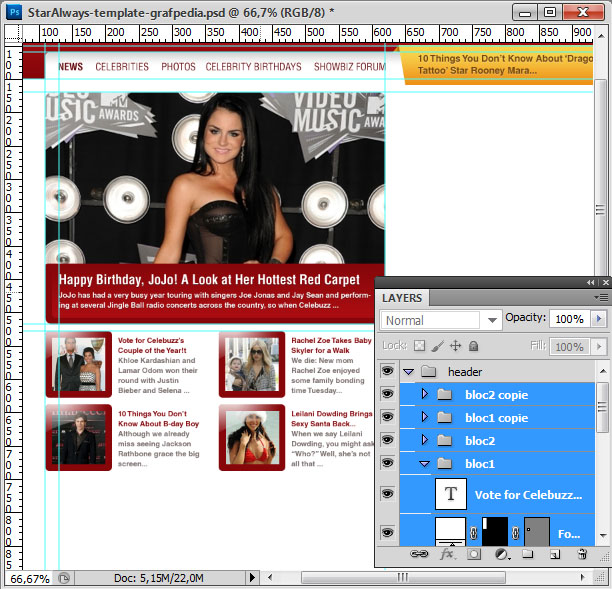The height and width of the screenshot is (589, 612).
Task: Hide the bloc1 copie group
Action: coord(387,417)
